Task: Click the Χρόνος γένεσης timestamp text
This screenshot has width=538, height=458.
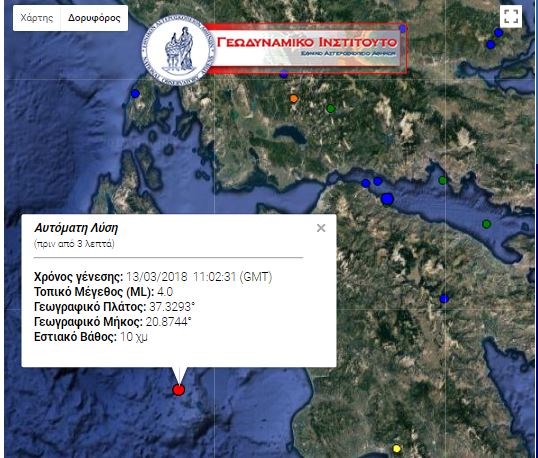Action: point(199,277)
